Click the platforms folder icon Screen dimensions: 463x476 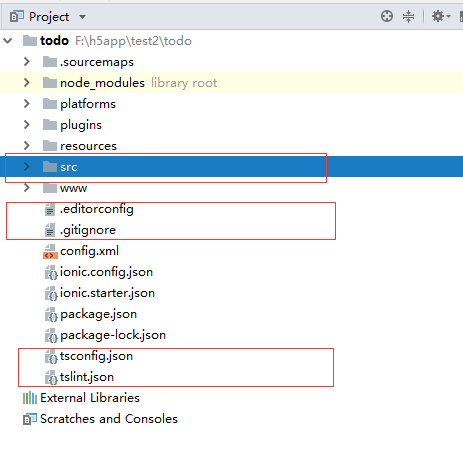(50, 103)
